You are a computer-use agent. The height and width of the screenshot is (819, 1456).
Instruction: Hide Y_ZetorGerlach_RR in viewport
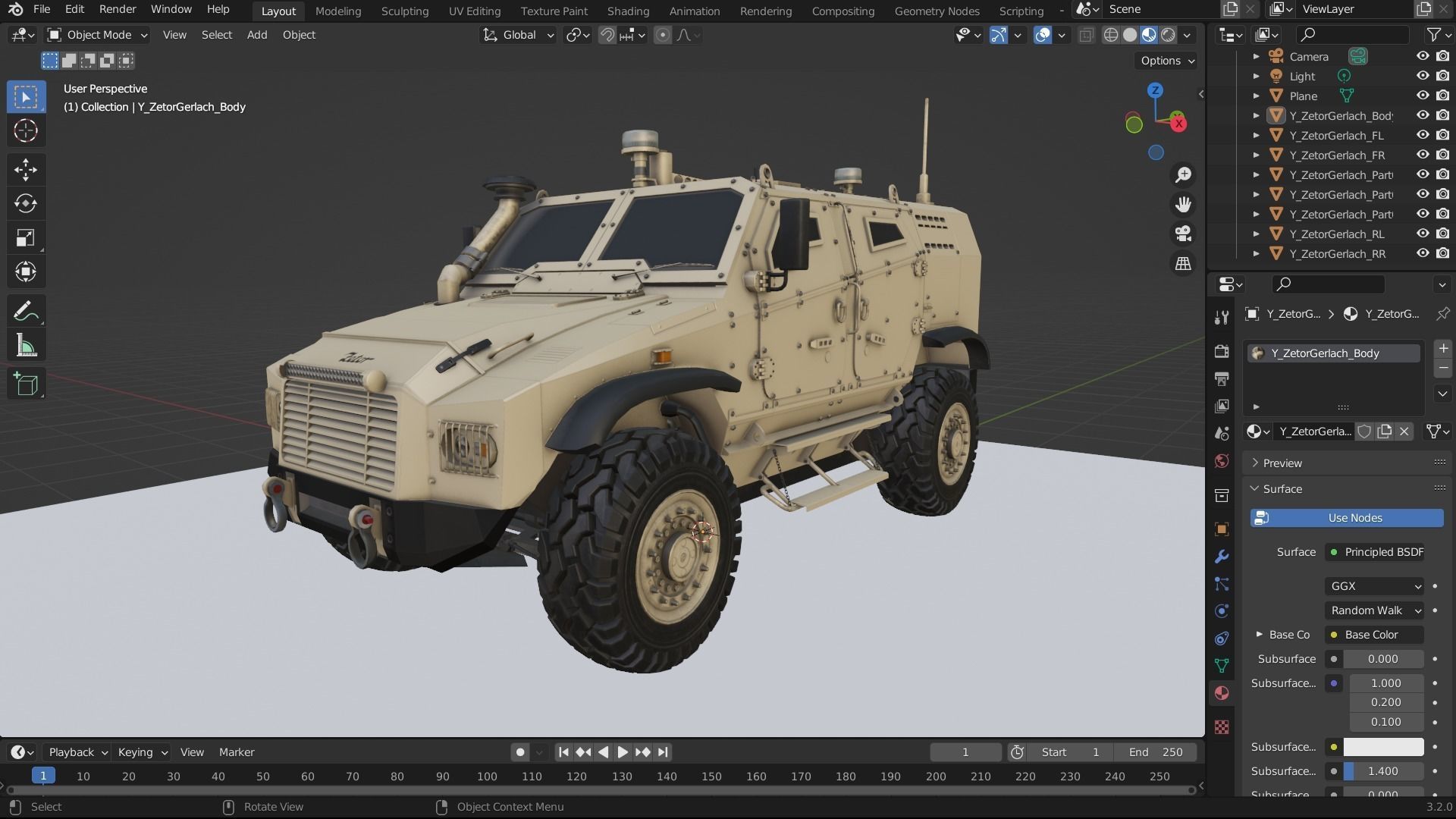click(1423, 253)
